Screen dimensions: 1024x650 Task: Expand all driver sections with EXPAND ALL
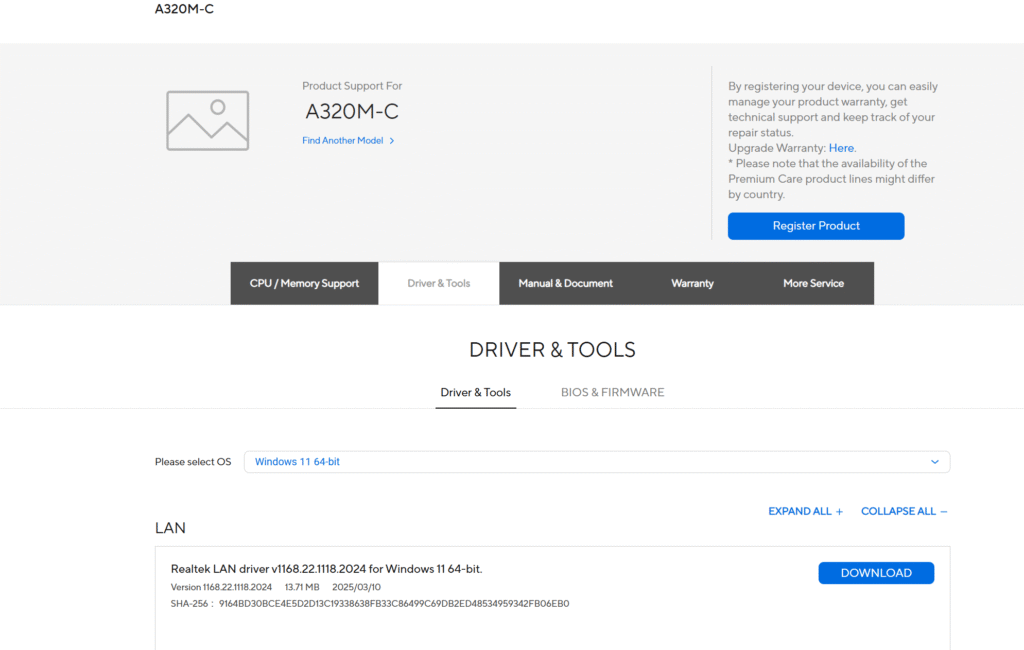(x=799, y=511)
